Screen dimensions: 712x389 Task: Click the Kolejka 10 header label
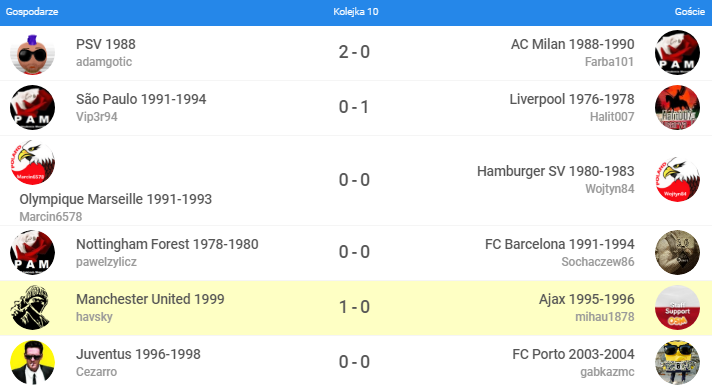pyautogui.click(x=356, y=12)
